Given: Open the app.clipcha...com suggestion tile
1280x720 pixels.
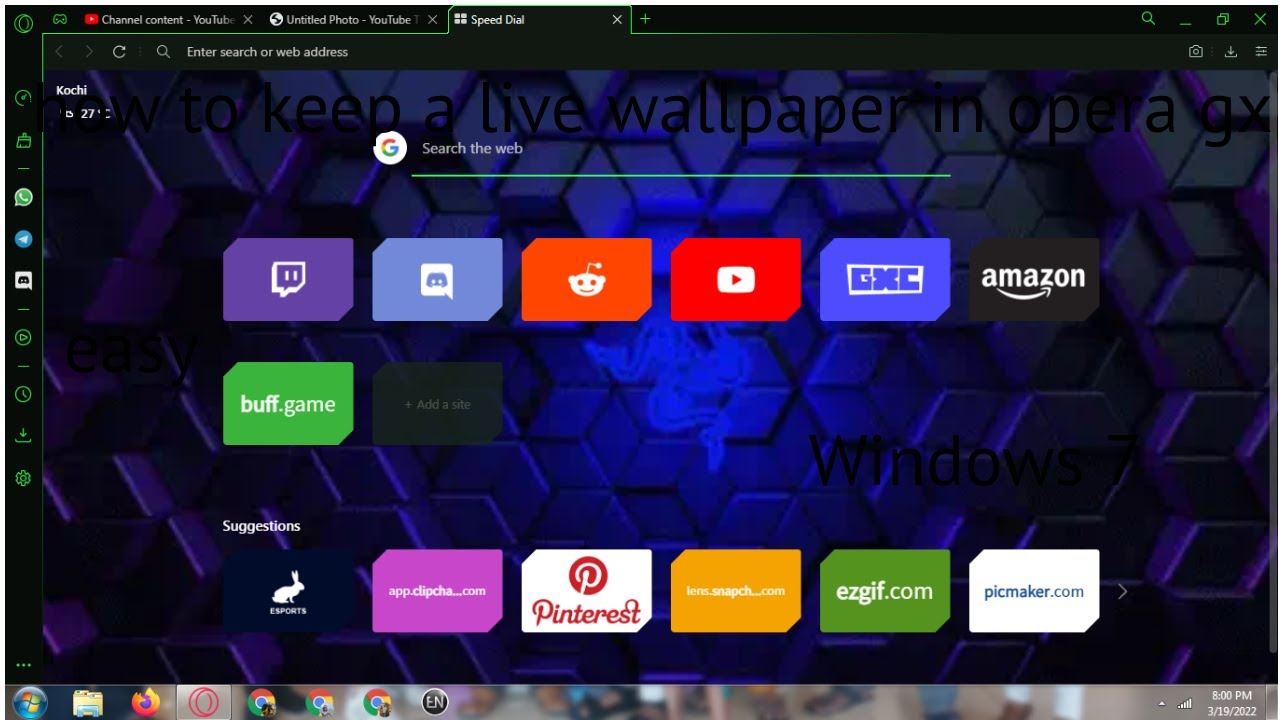Looking at the screenshot, I should 437,591.
